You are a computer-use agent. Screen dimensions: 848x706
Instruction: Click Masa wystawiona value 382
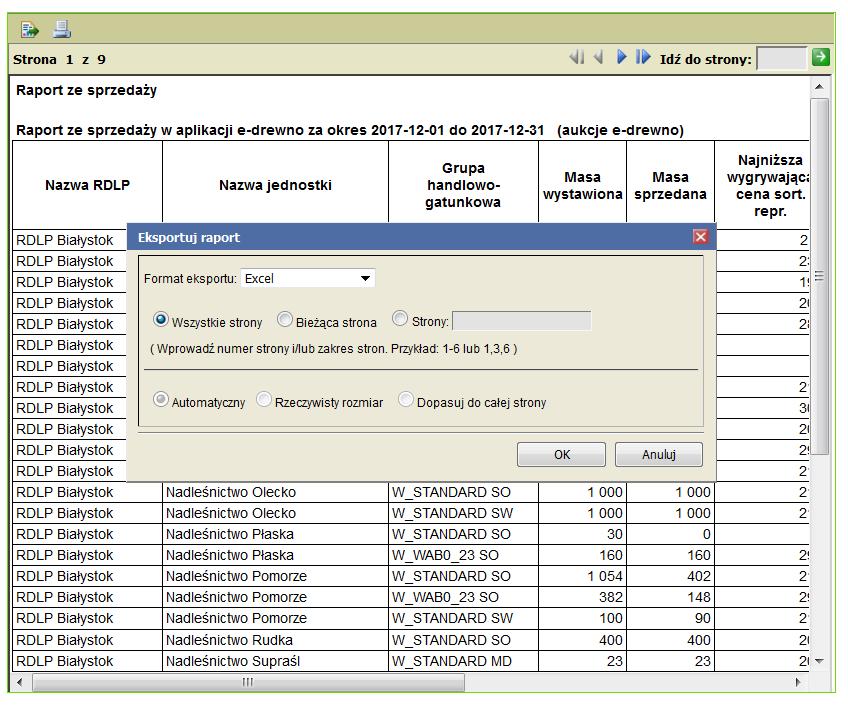582,597
